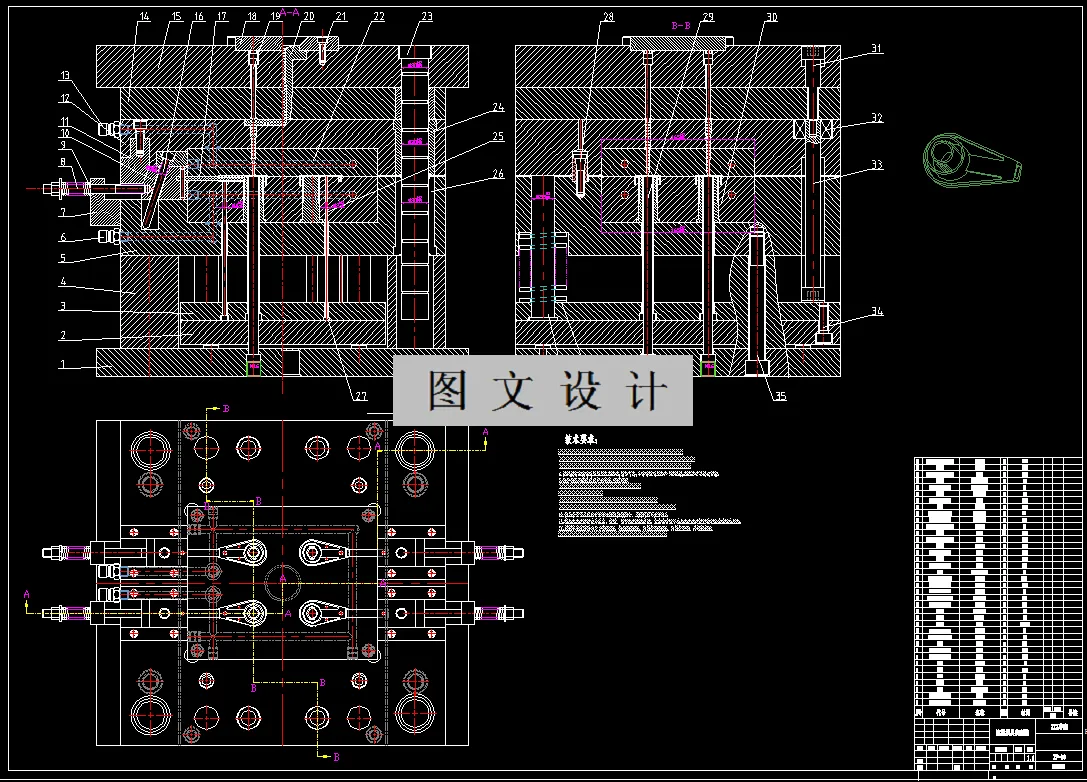Screen dimensions: 1087x782
Task: Pick balloon label 21
Action: tap(341, 17)
